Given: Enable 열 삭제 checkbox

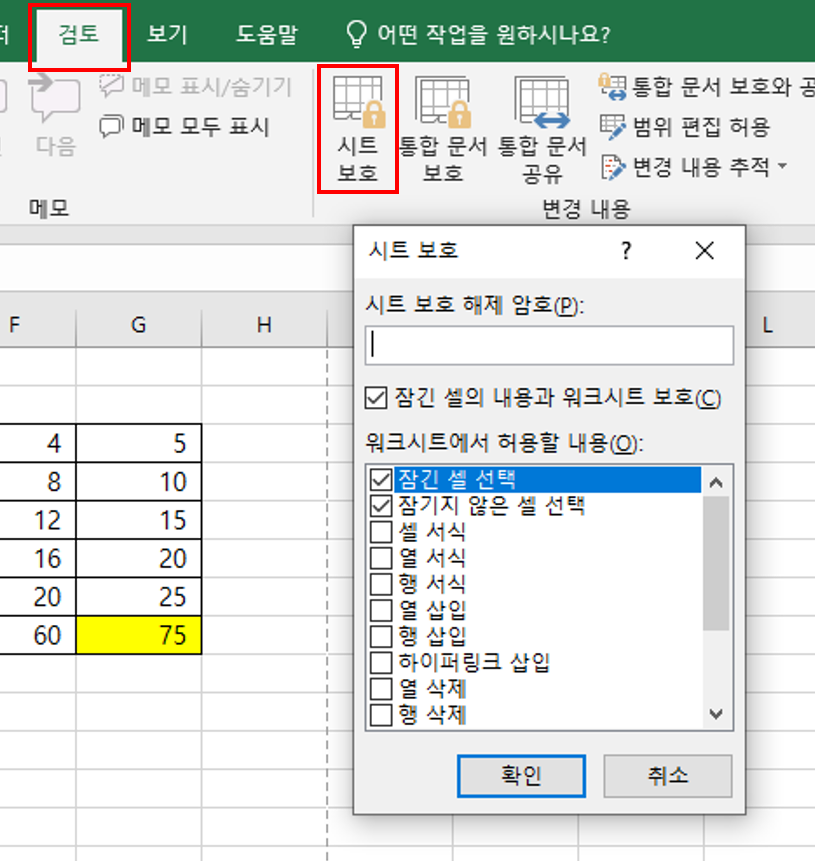Looking at the screenshot, I should pyautogui.click(x=381, y=689).
